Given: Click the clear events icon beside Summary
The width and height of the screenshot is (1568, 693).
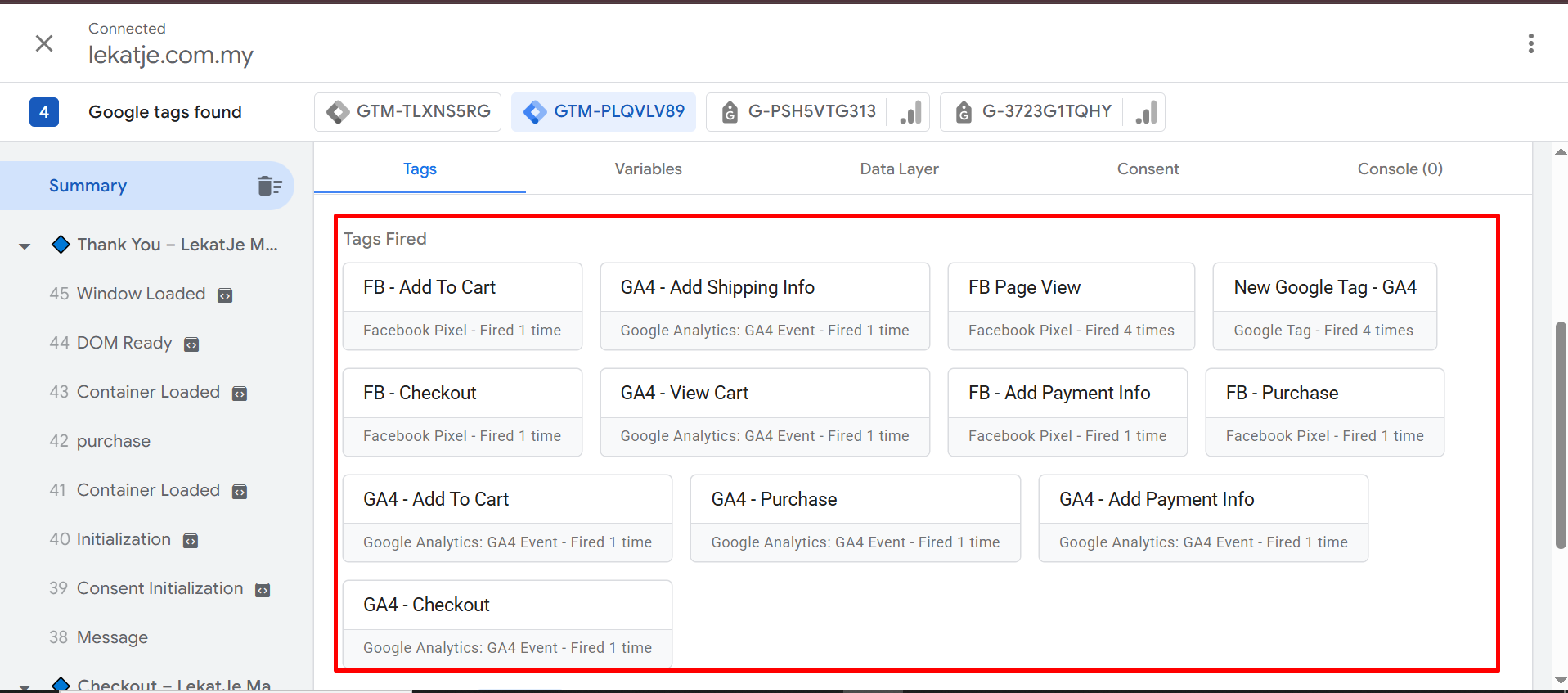Looking at the screenshot, I should (269, 186).
